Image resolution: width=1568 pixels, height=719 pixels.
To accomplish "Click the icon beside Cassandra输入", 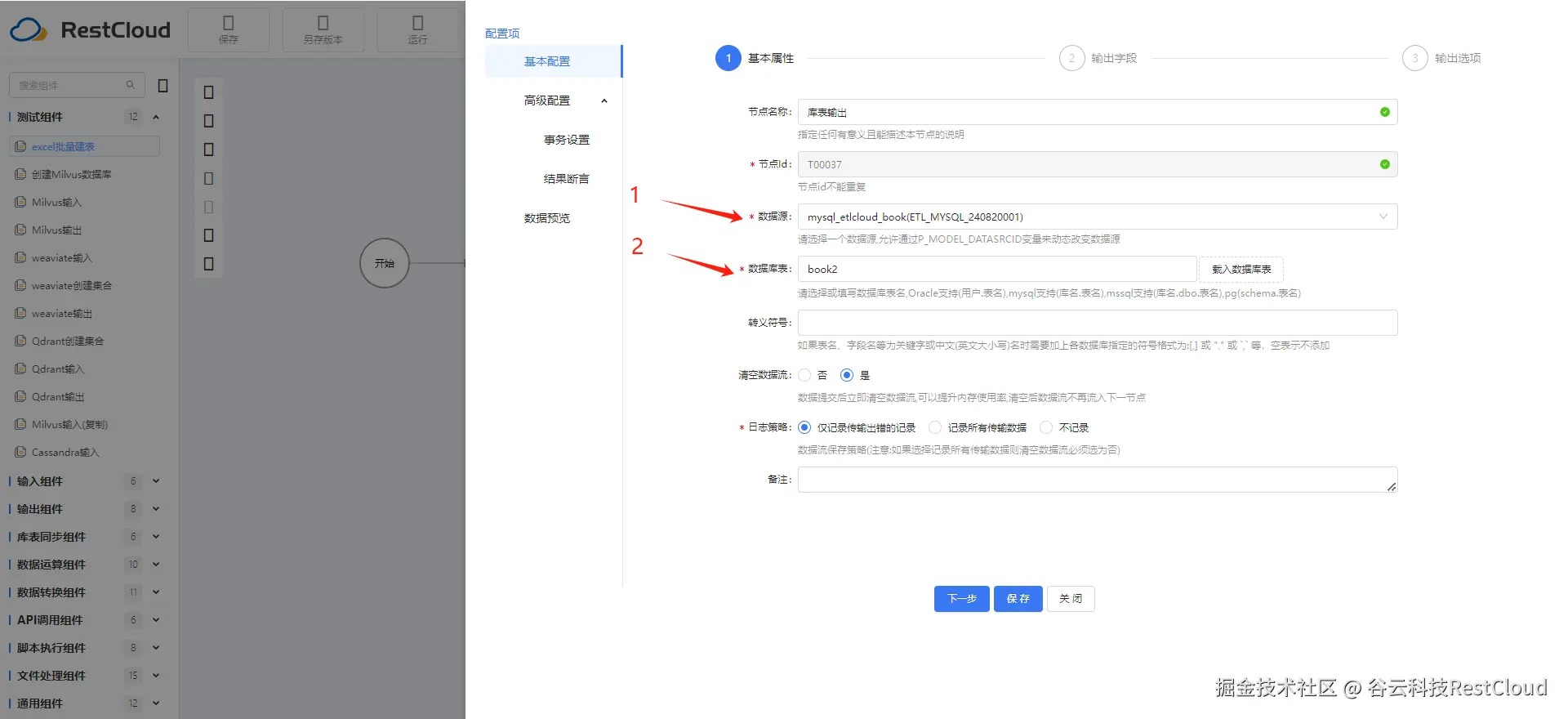I will (x=20, y=452).
